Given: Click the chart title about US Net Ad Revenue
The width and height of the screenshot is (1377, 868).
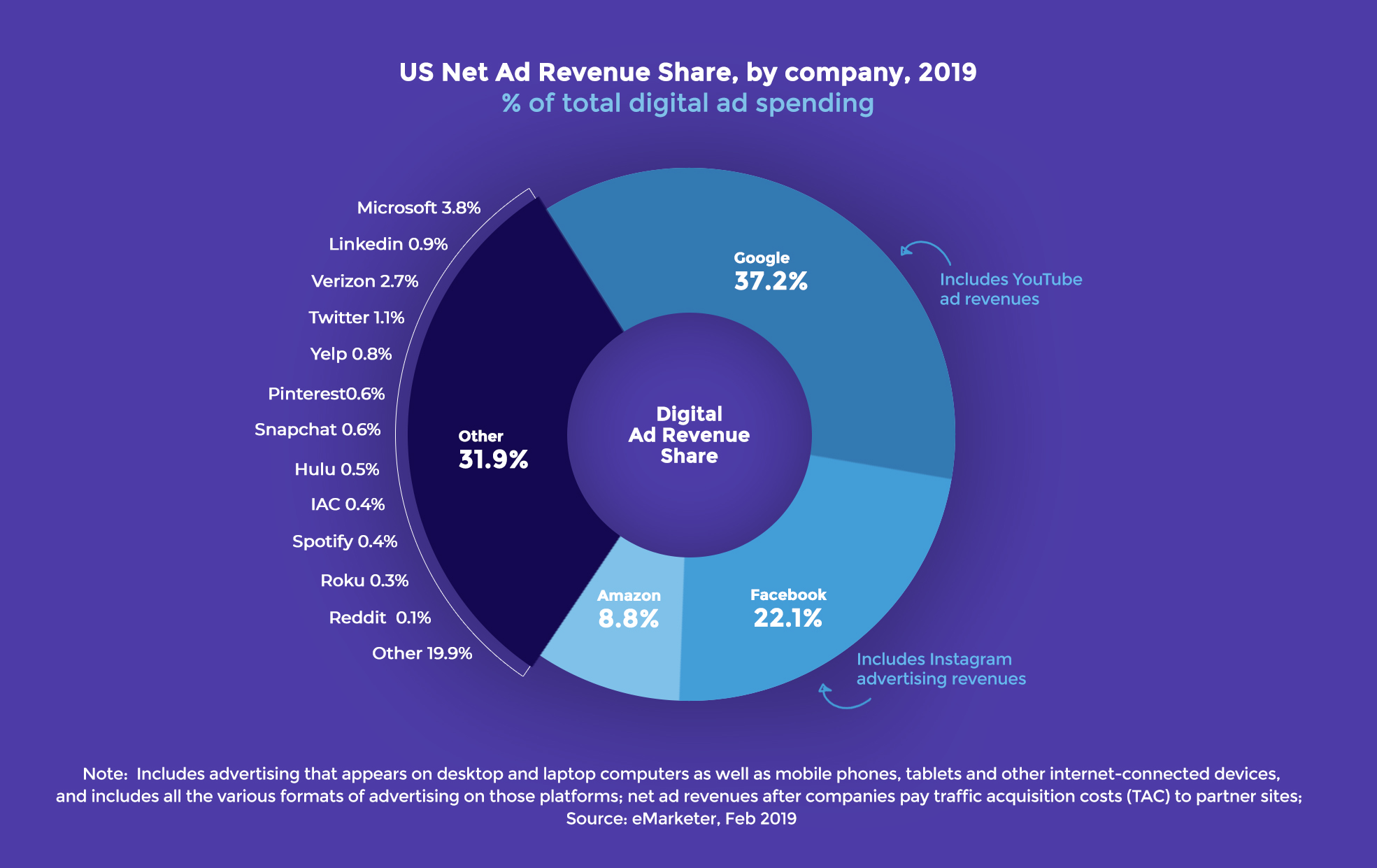Looking at the screenshot, I should point(687,71).
